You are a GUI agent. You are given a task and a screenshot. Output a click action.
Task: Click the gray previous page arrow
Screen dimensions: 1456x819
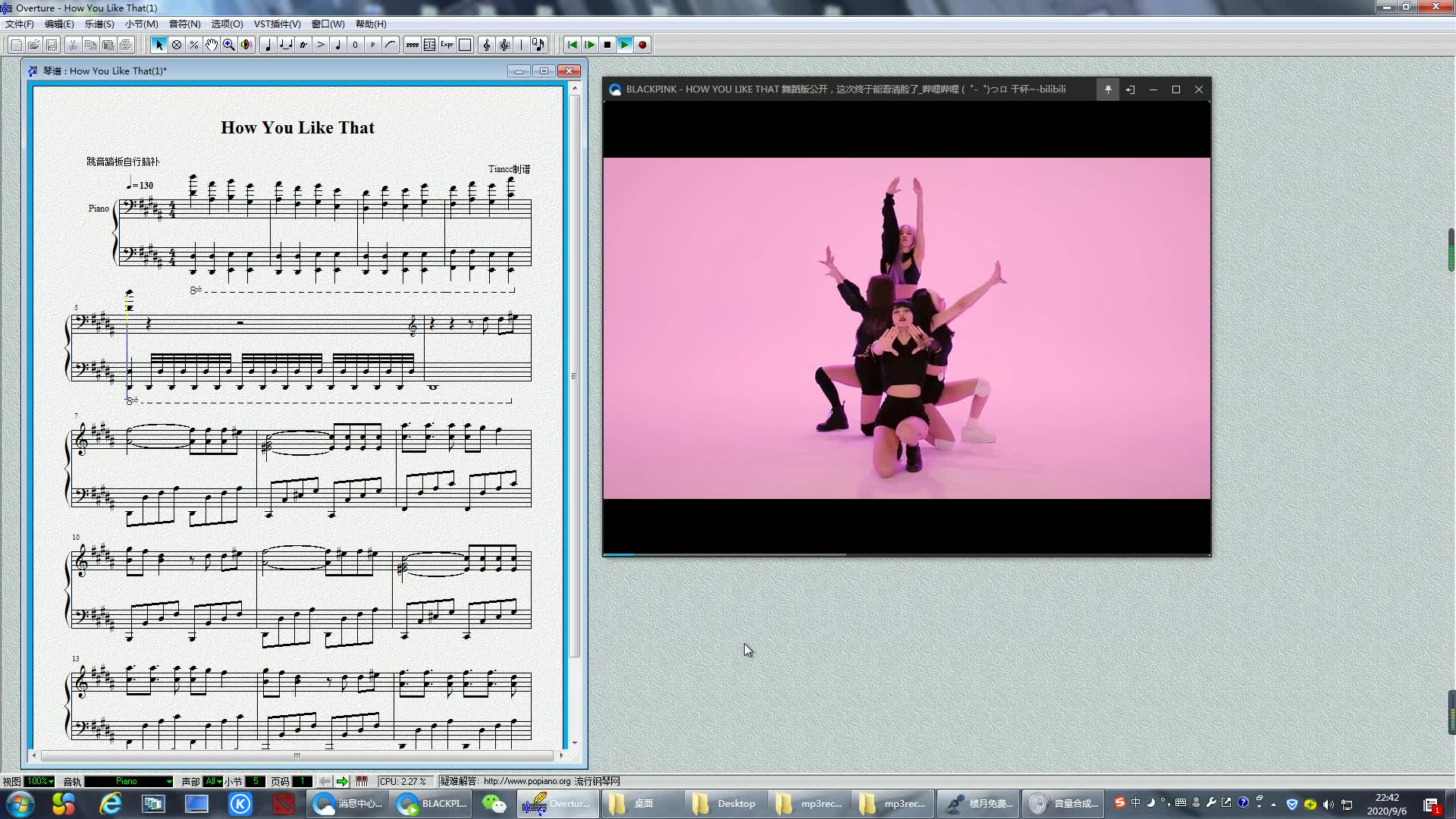tap(325, 781)
